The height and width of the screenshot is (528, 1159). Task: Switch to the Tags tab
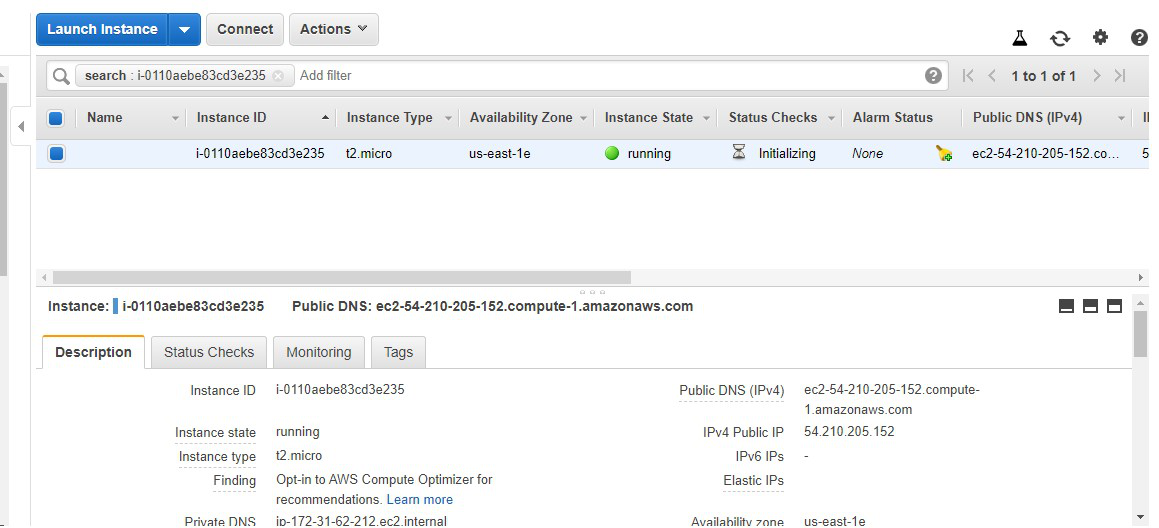tap(398, 352)
